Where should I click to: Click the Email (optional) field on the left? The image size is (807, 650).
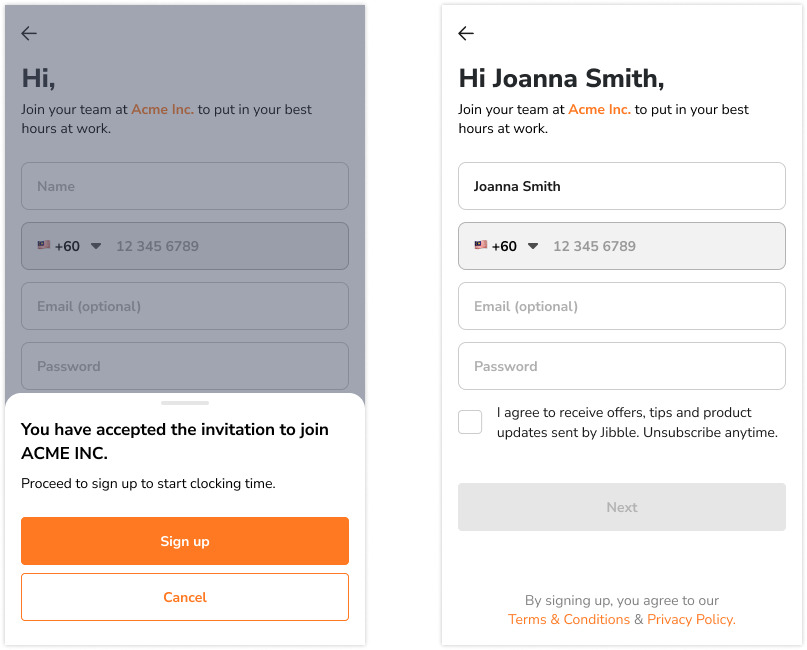coord(184,306)
